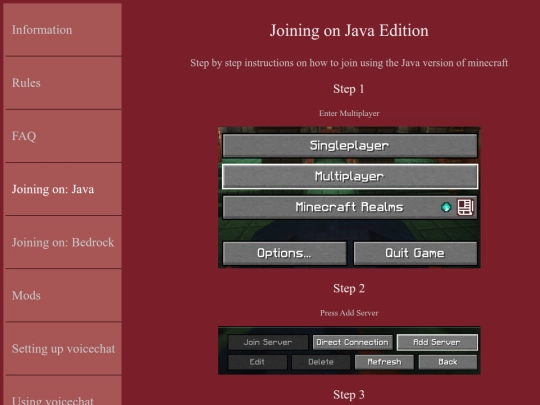
Task: Click the Step 2 heading
Action: coord(349,288)
